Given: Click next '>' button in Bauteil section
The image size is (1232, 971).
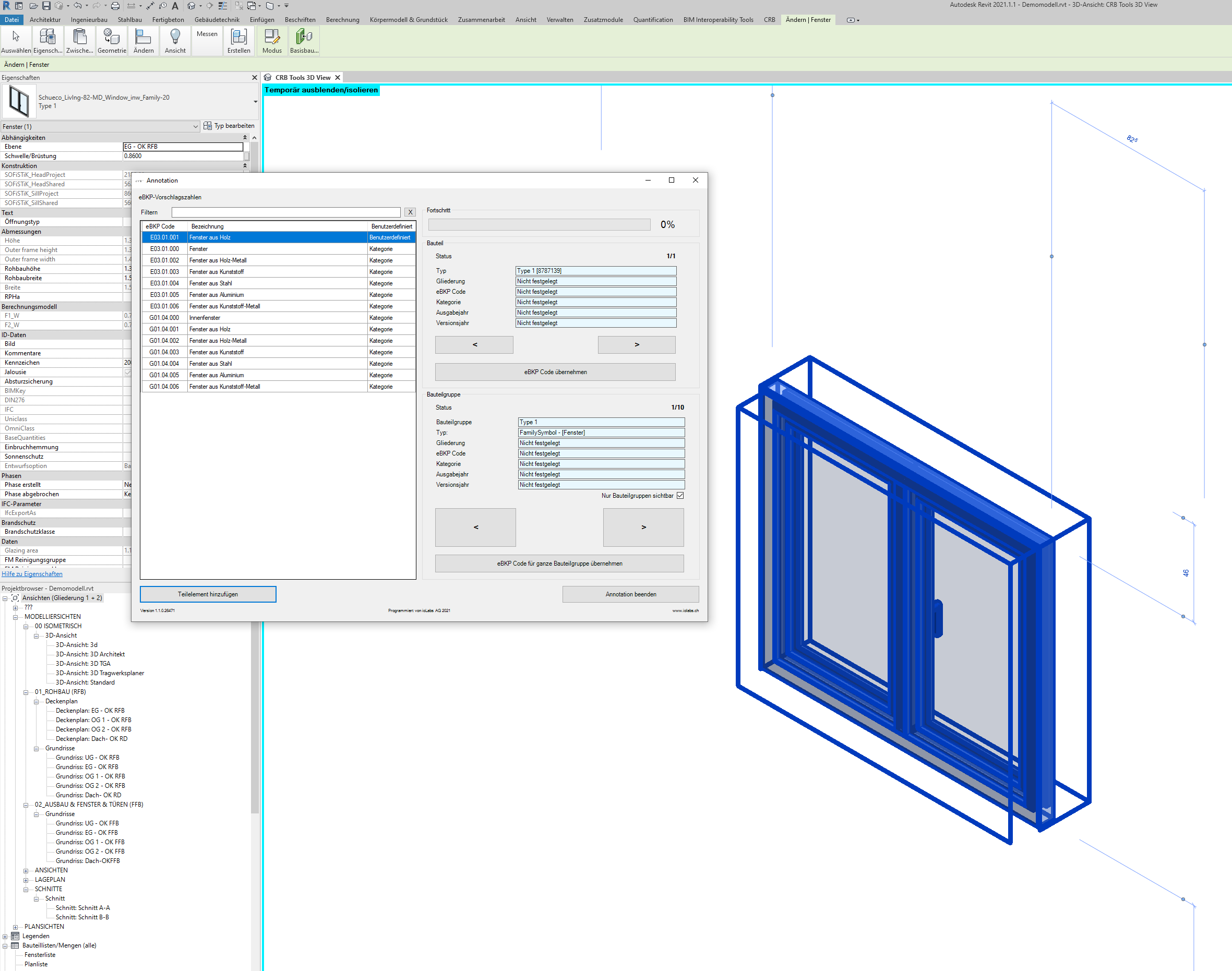Looking at the screenshot, I should [x=637, y=344].
